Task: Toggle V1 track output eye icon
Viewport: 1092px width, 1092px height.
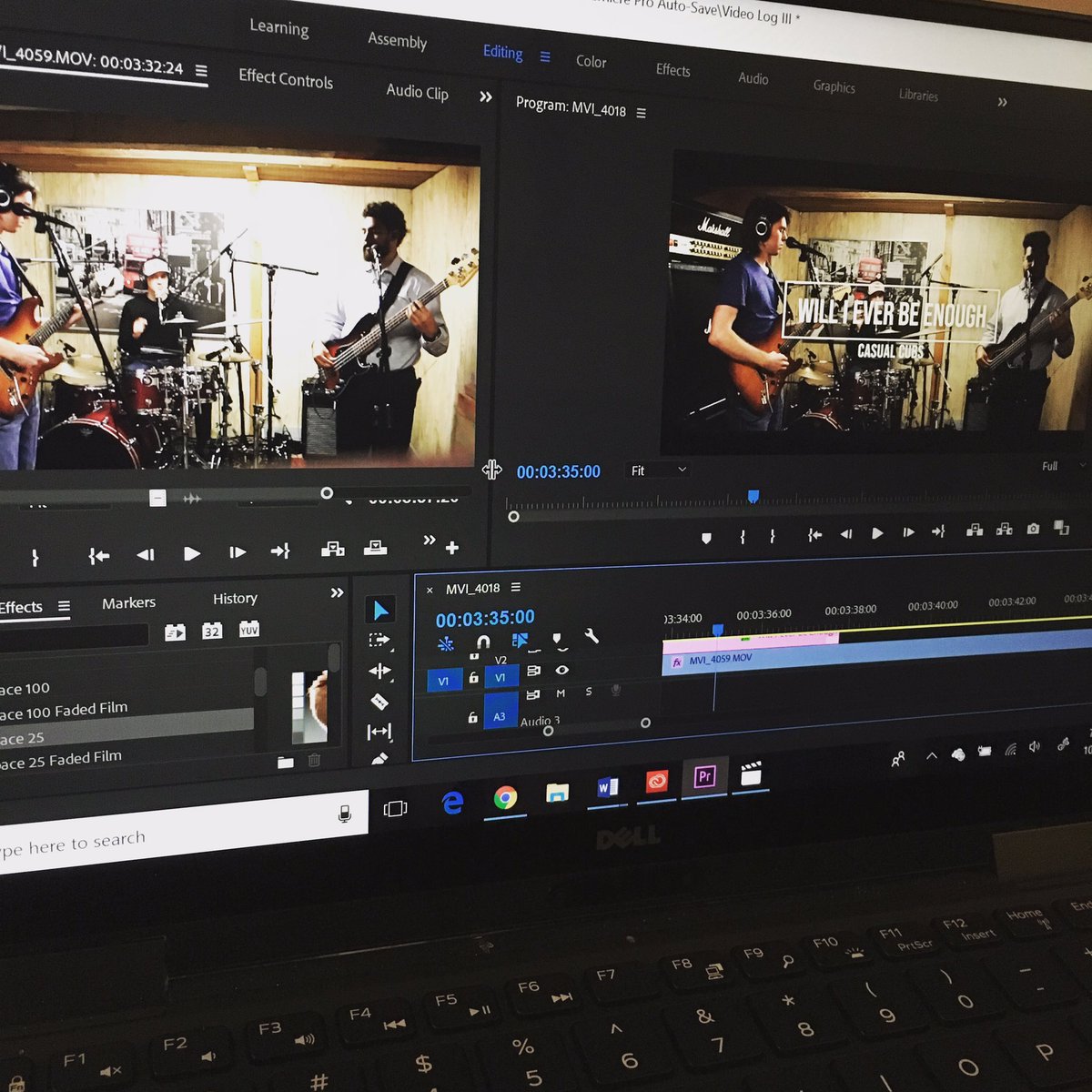Action: pyautogui.click(x=562, y=670)
